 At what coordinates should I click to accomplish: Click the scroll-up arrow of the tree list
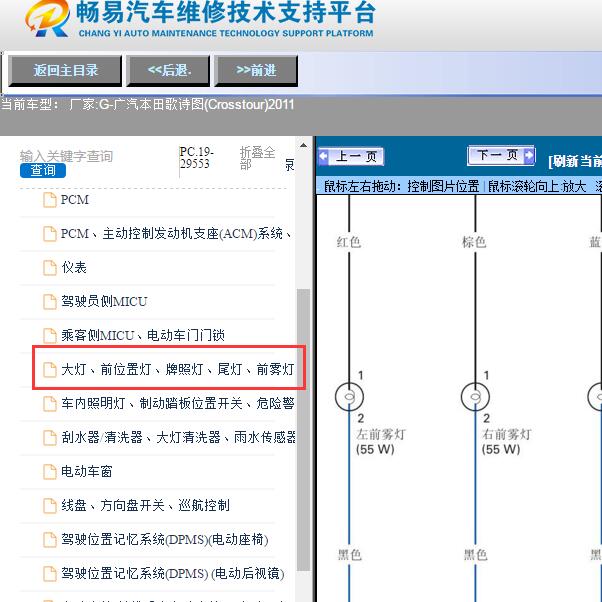[303, 146]
